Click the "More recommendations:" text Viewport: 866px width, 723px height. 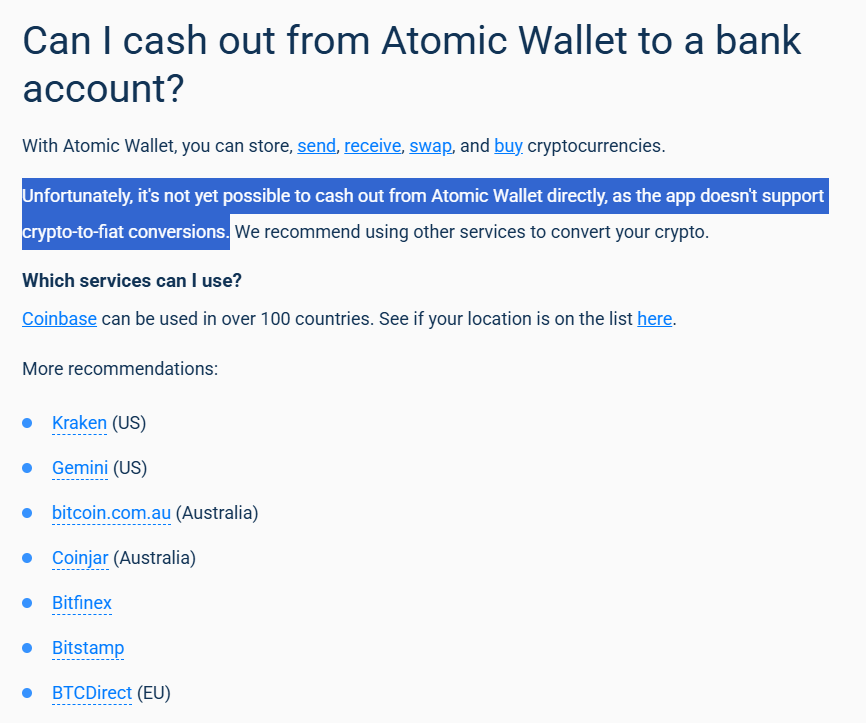[x=120, y=369]
